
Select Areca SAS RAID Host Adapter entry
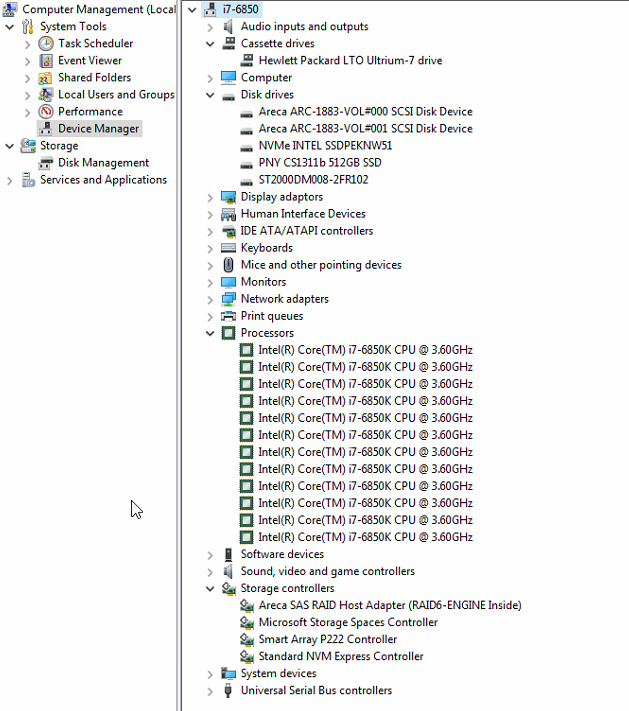[390, 605]
